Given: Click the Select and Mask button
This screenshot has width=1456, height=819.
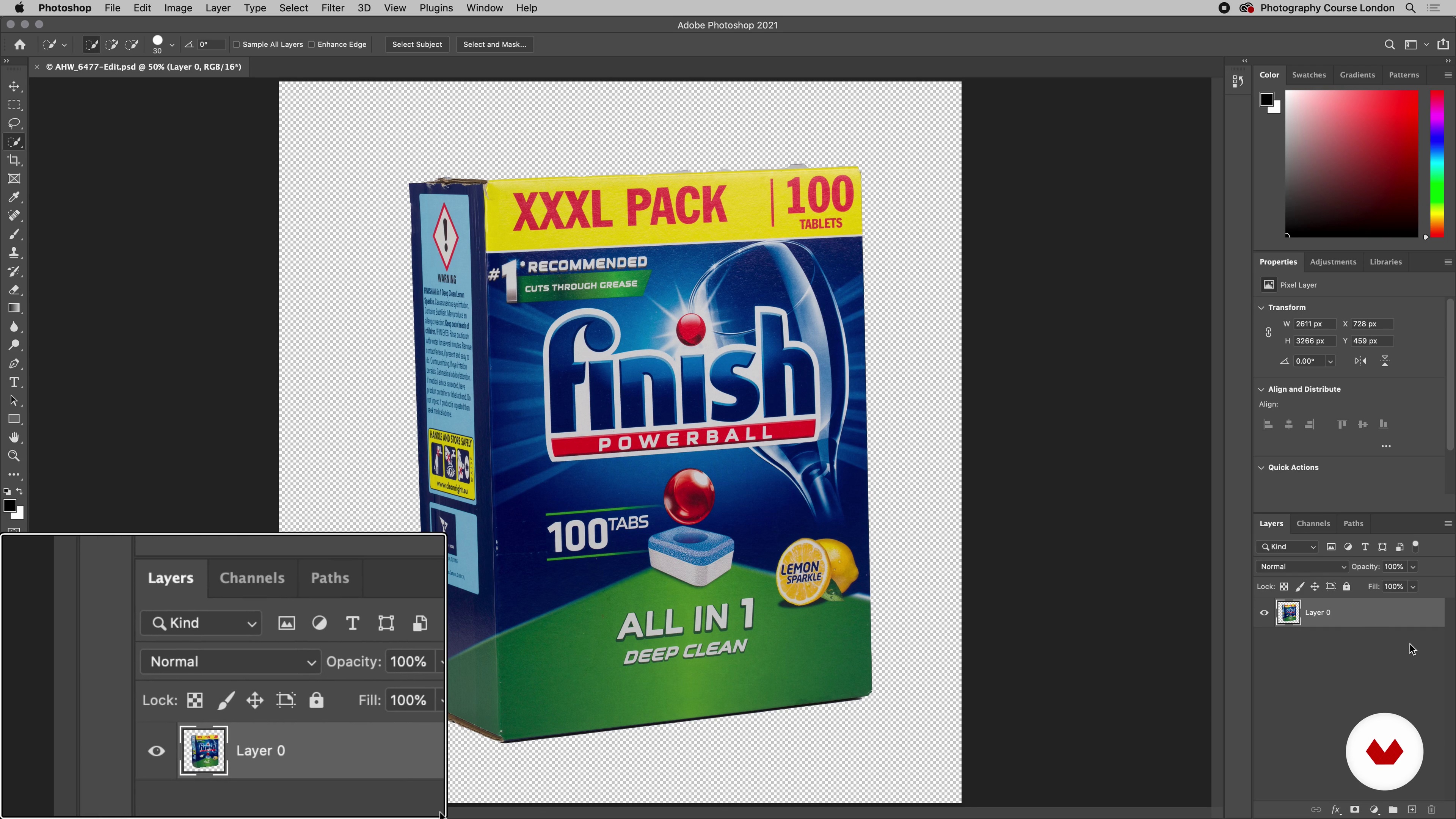Looking at the screenshot, I should click(x=494, y=45).
